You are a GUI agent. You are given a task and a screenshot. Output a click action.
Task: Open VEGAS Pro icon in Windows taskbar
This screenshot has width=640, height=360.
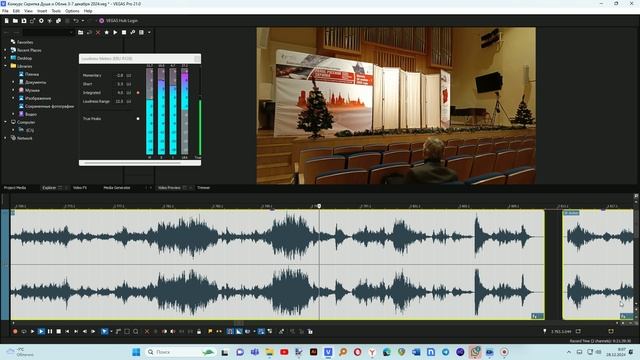(328, 352)
